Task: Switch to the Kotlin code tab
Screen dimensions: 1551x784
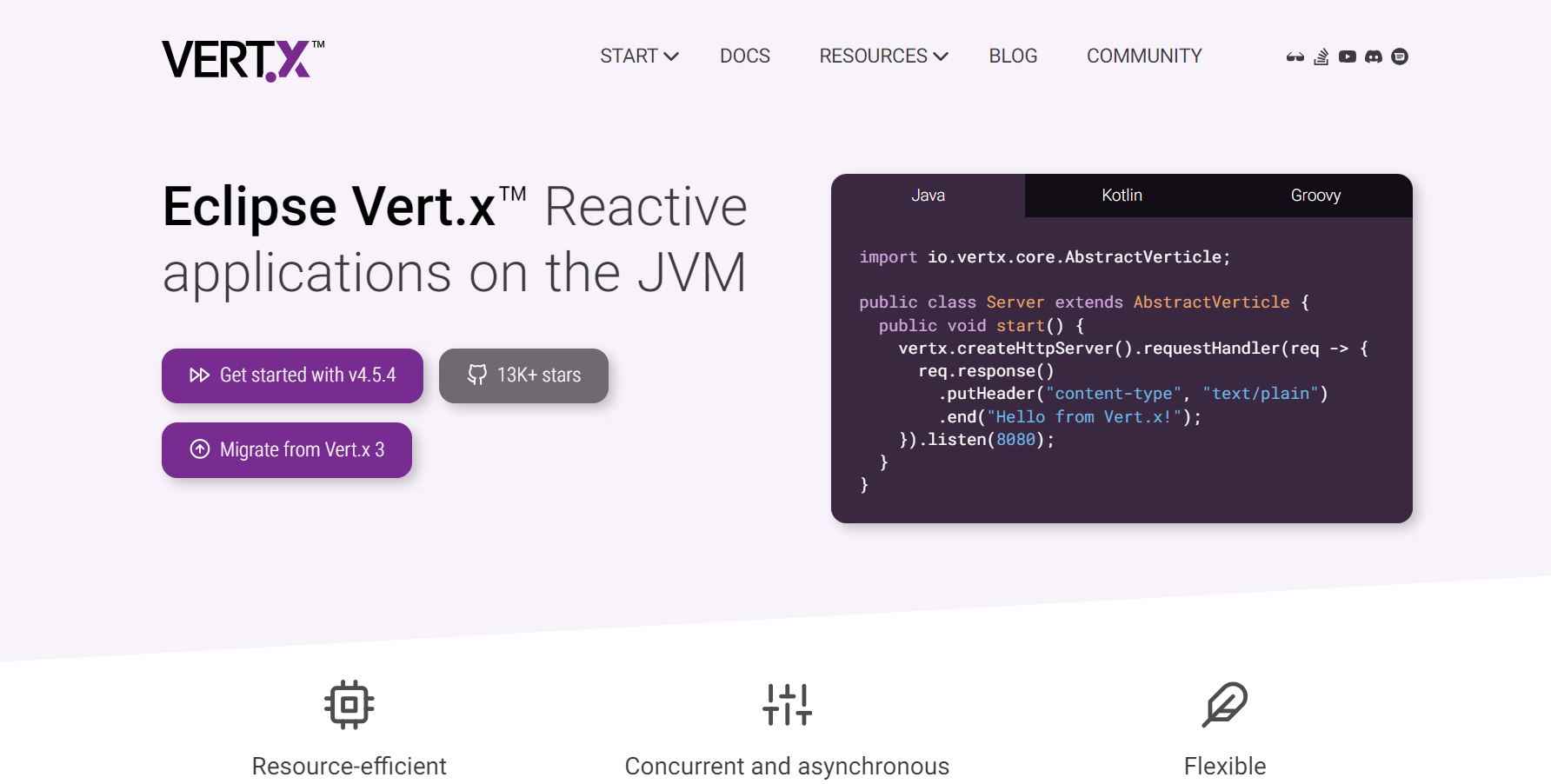Action: tap(1122, 196)
